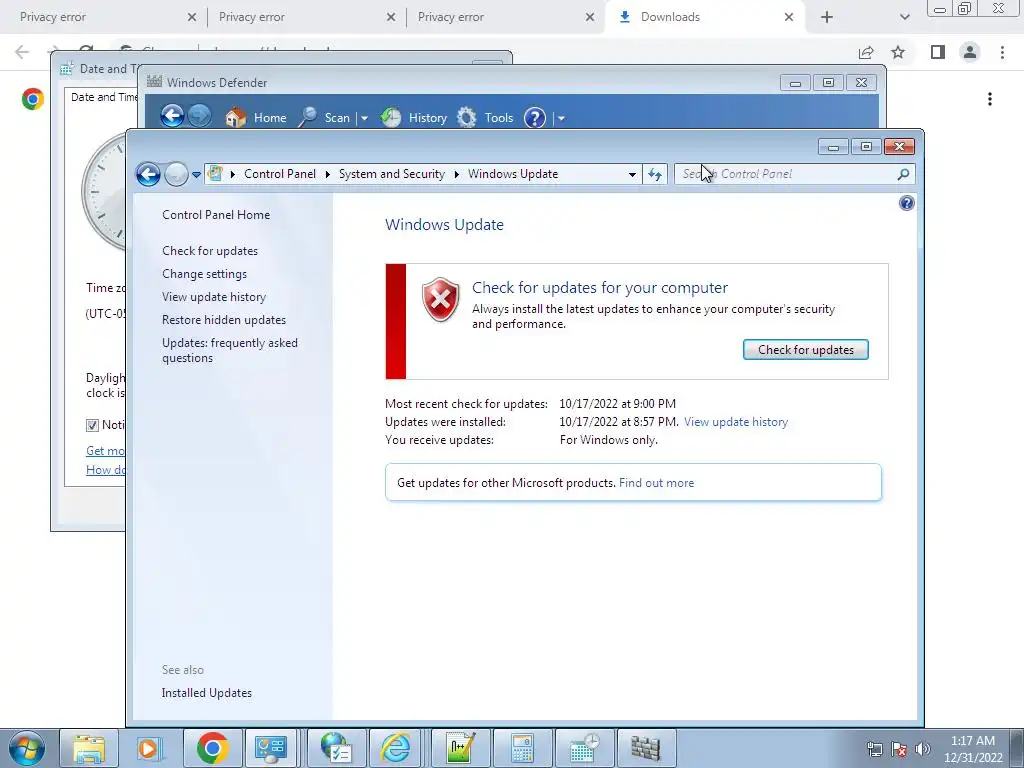Click the Find out more link
This screenshot has width=1024, height=768.
656,483
